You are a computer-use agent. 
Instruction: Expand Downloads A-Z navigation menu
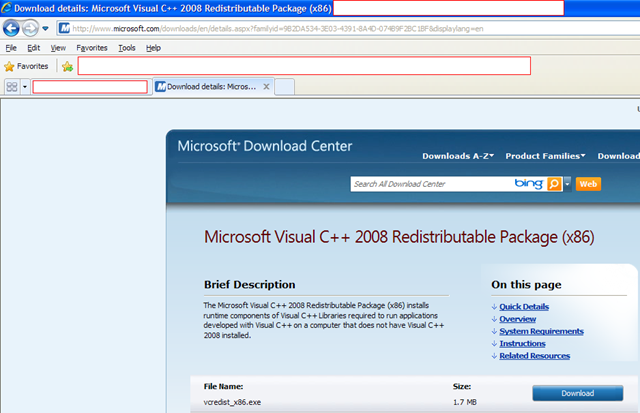[x=458, y=156]
